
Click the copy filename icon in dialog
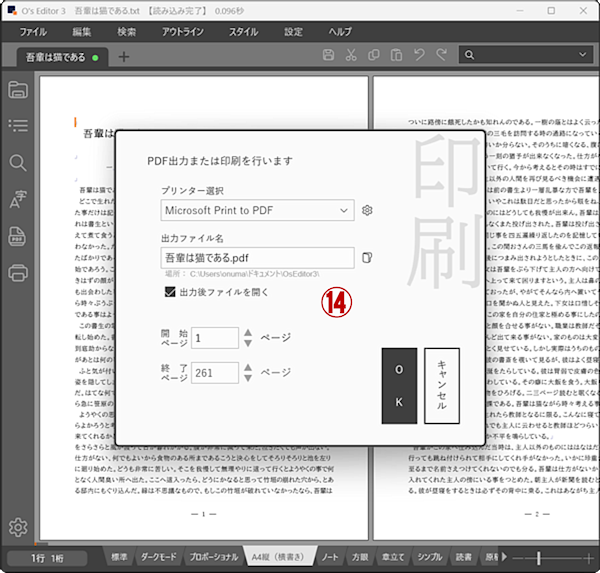click(x=367, y=258)
